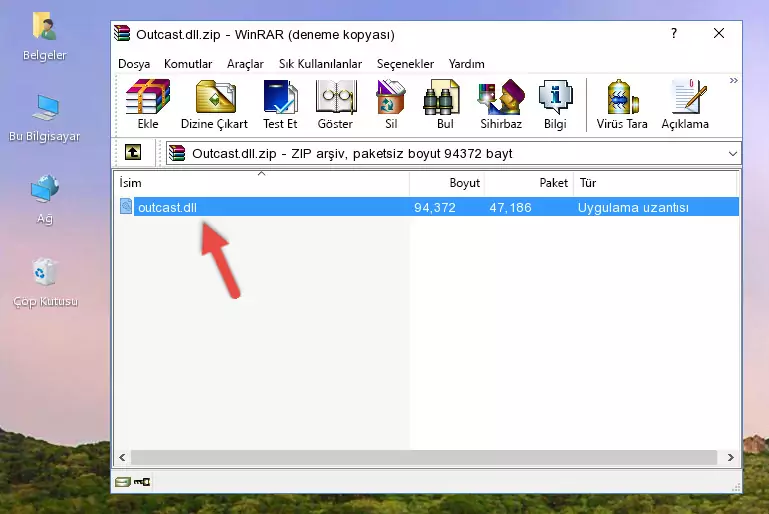Open the Araçlar menu
Image resolution: width=769 pixels, height=514 pixels.
coord(245,64)
